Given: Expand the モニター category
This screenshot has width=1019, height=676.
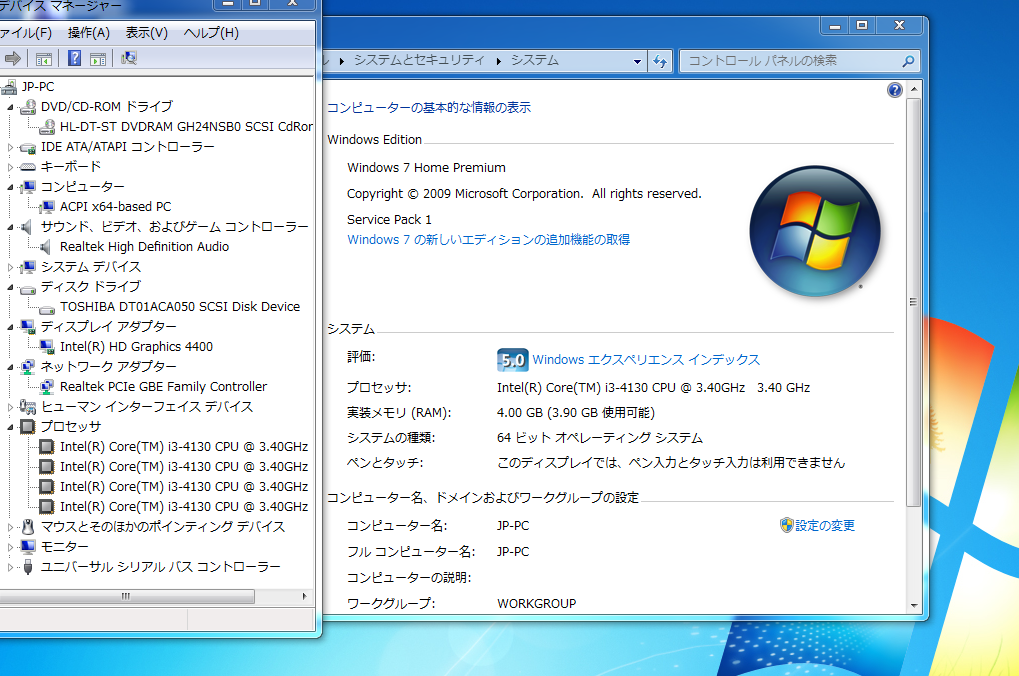Looking at the screenshot, I should point(8,546).
